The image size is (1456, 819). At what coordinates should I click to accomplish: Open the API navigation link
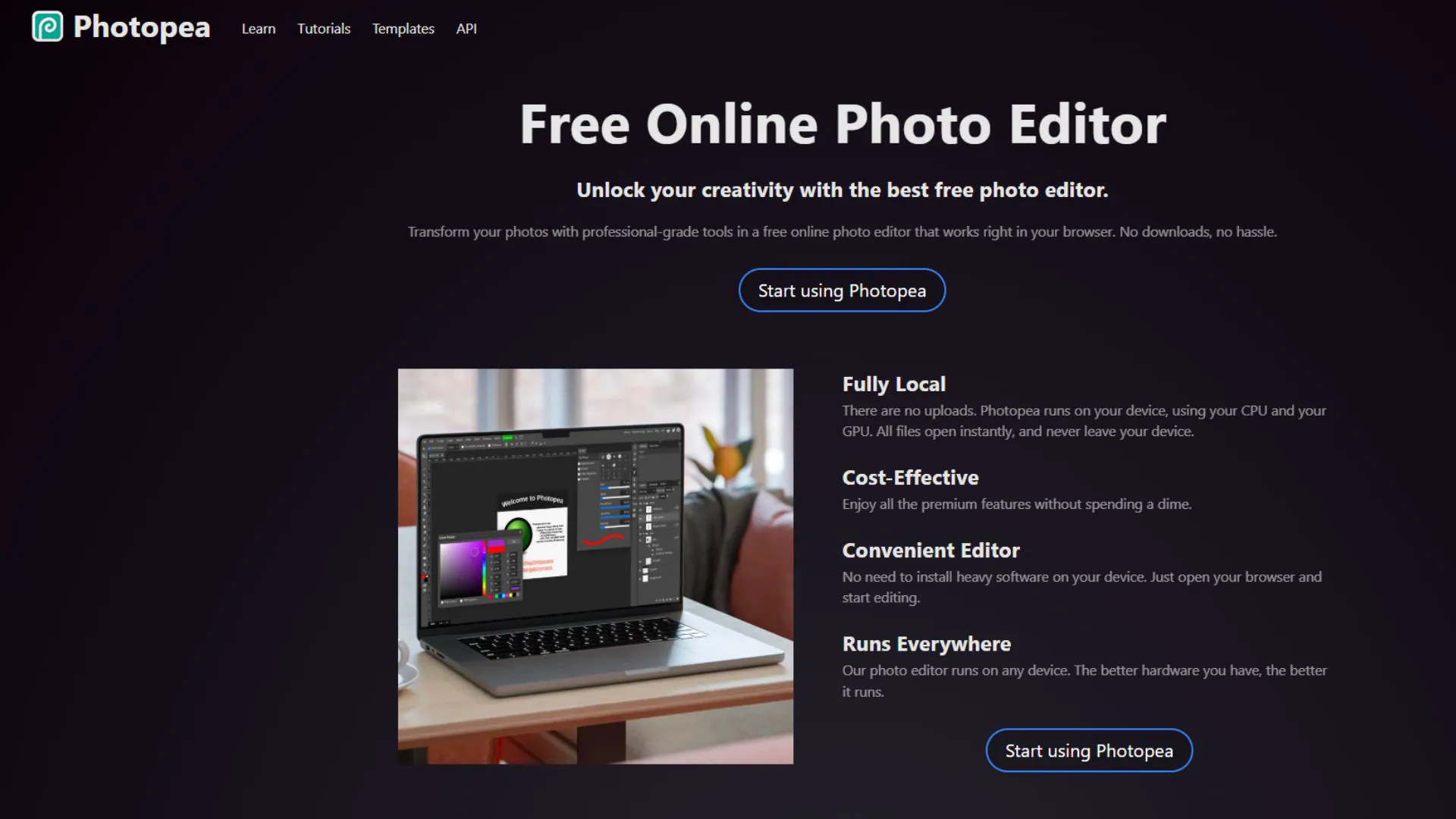pyautogui.click(x=466, y=28)
